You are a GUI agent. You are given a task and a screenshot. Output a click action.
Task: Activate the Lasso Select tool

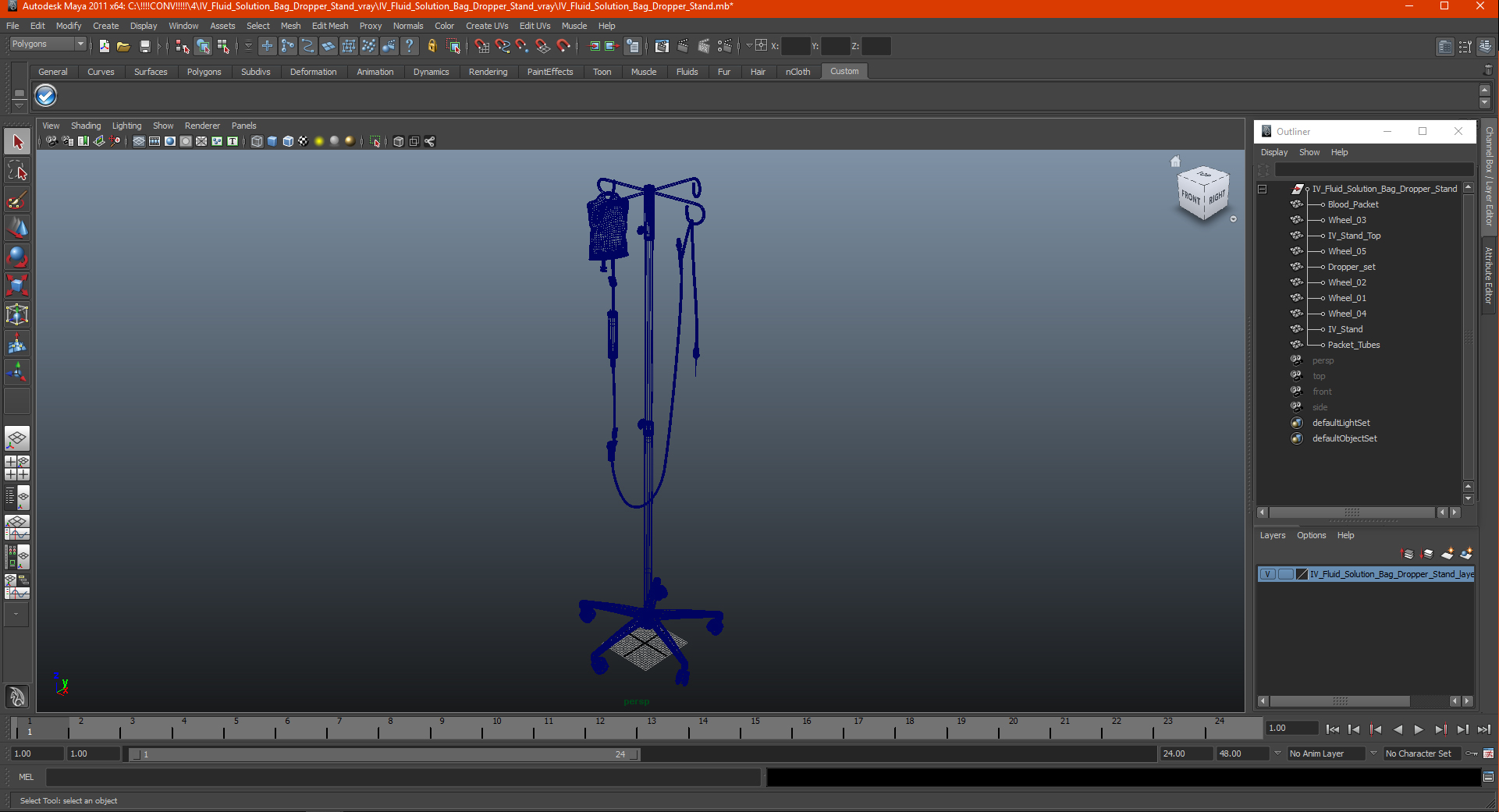point(17,171)
